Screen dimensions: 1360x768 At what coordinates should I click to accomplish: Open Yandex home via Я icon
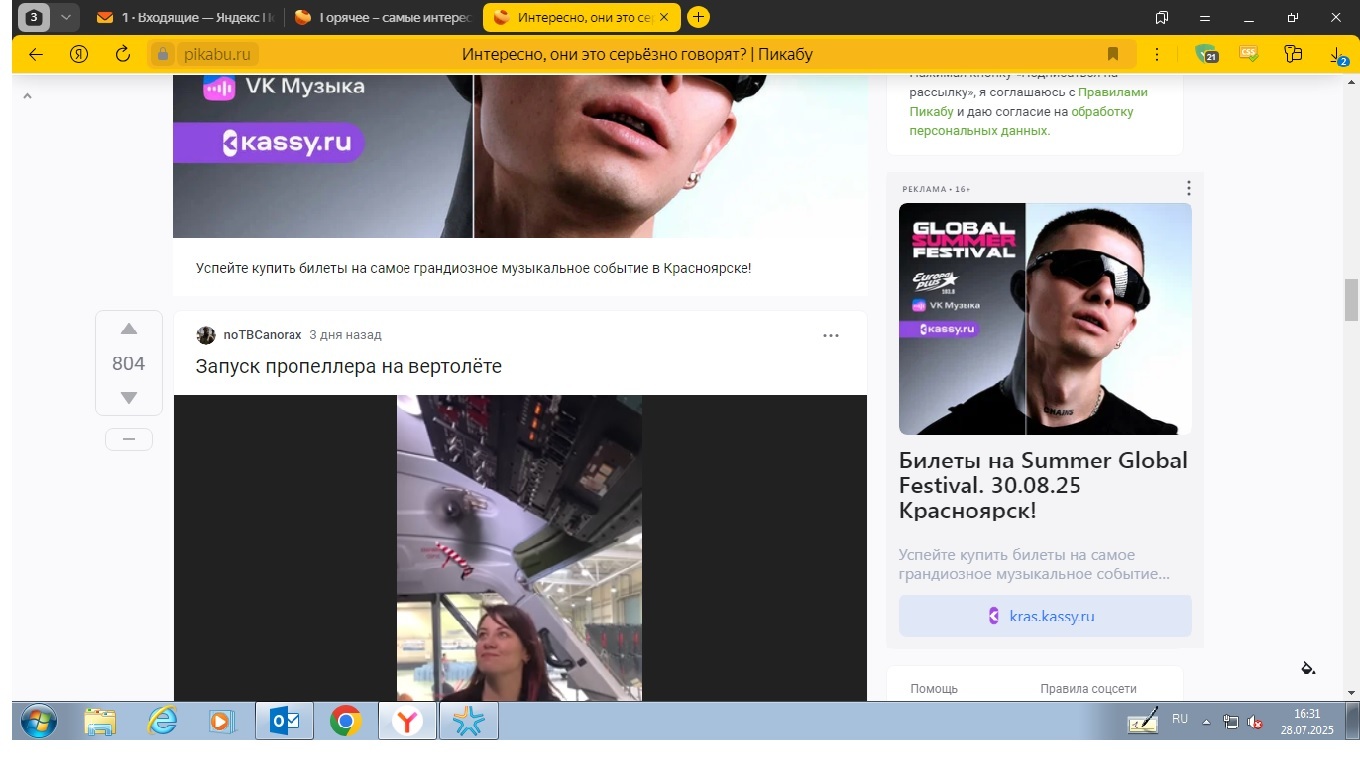coord(79,54)
